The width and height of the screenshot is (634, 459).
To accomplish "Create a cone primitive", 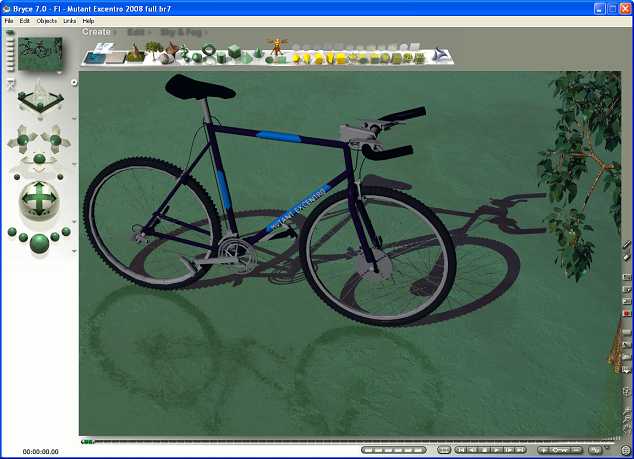I will click(x=258, y=53).
